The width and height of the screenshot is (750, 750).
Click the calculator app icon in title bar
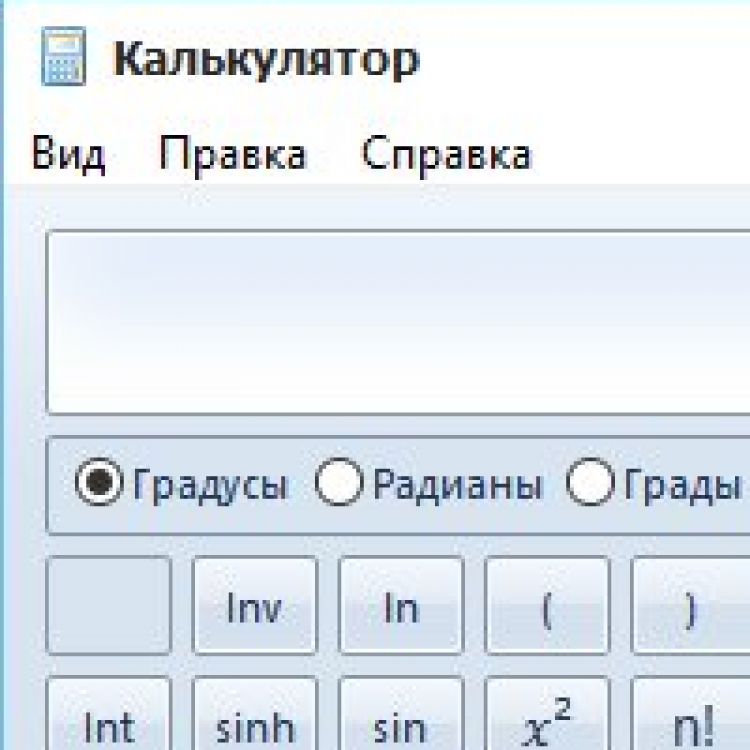click(62, 60)
